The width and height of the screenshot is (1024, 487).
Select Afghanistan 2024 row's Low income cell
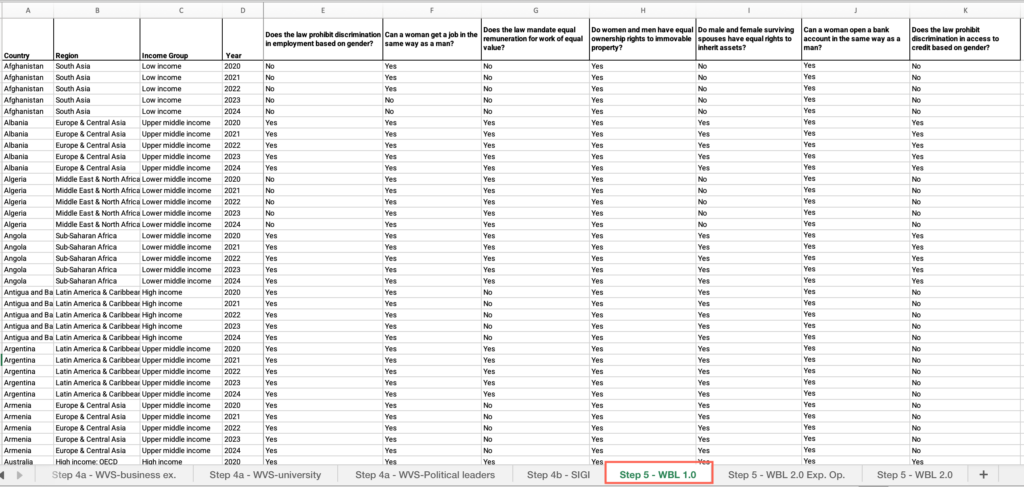pyautogui.click(x=181, y=112)
